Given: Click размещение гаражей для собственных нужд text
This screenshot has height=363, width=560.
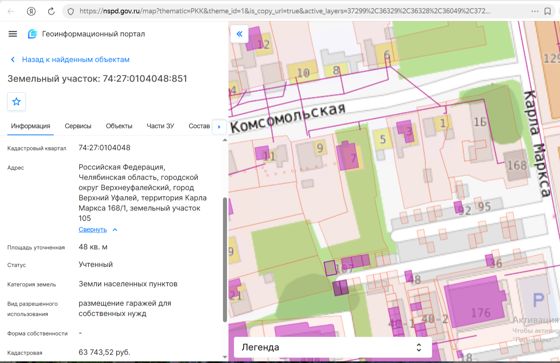Looking at the screenshot, I should [x=125, y=308].
